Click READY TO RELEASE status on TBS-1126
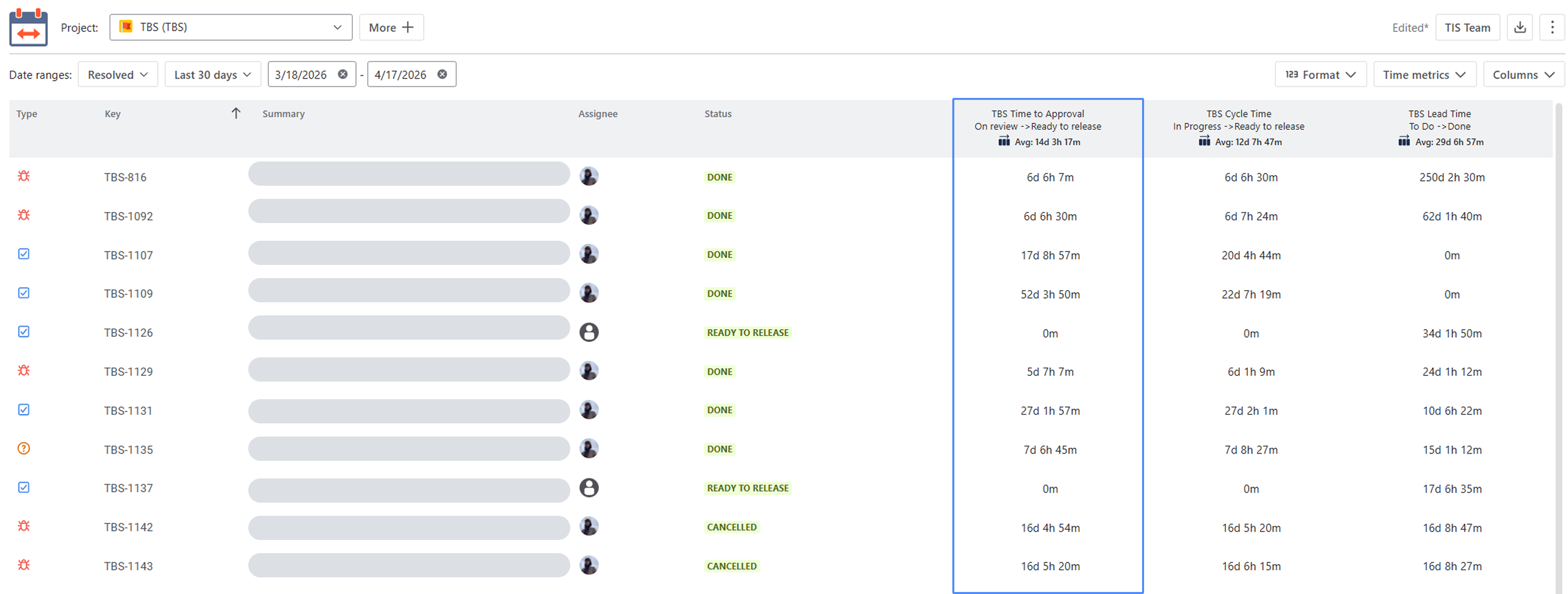 pyautogui.click(x=747, y=332)
